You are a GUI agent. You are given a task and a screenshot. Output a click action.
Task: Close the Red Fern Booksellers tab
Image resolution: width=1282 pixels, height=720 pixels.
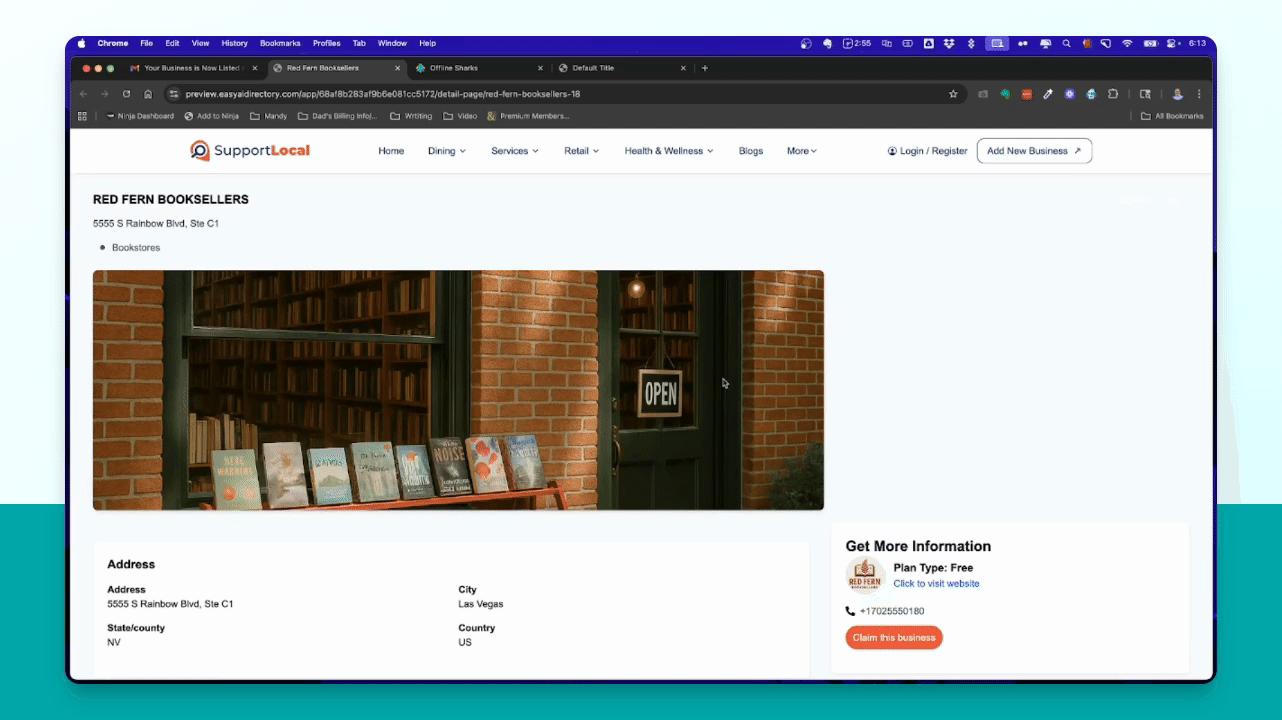(397, 68)
